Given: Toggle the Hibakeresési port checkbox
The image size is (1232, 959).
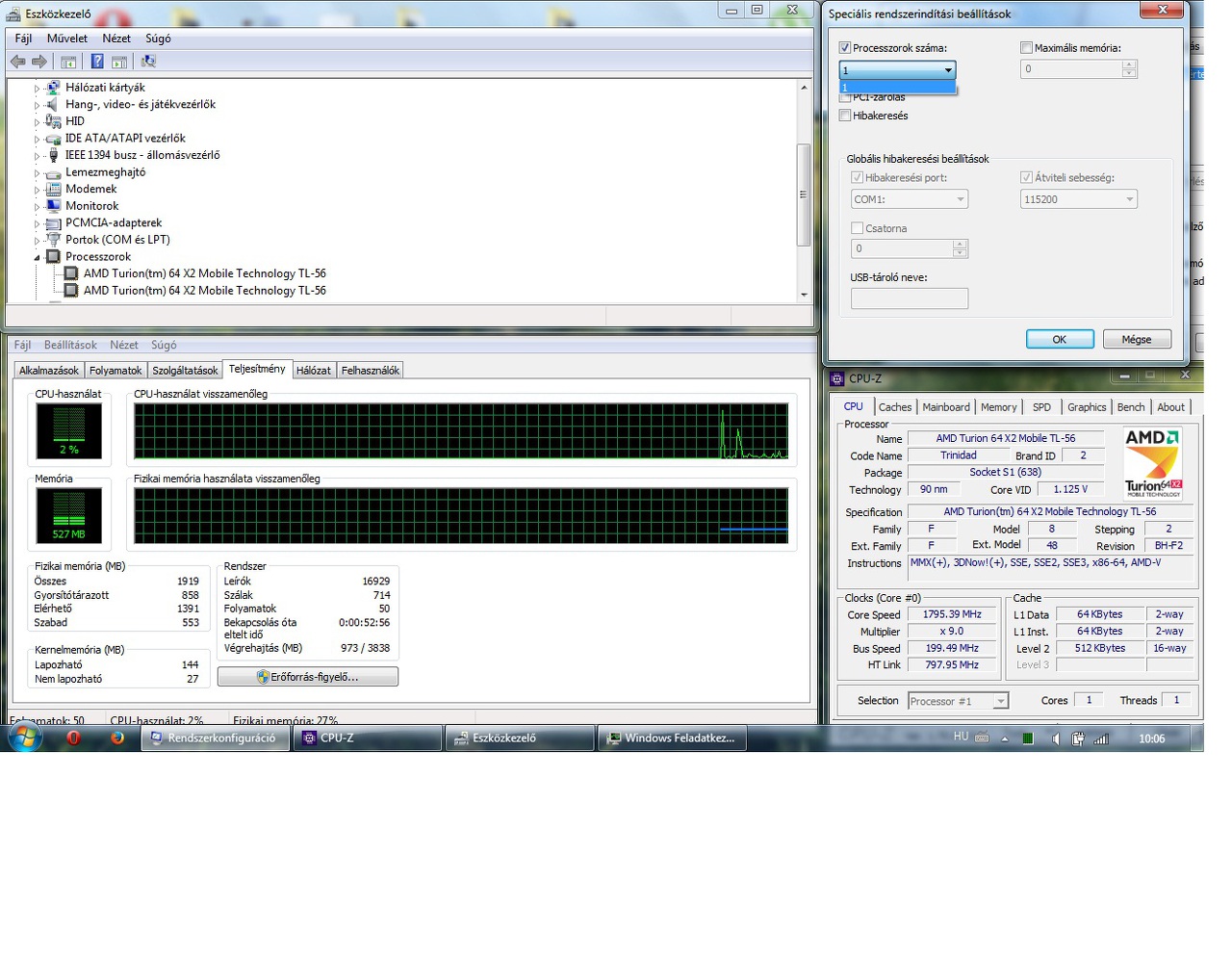Looking at the screenshot, I should coord(857,178).
